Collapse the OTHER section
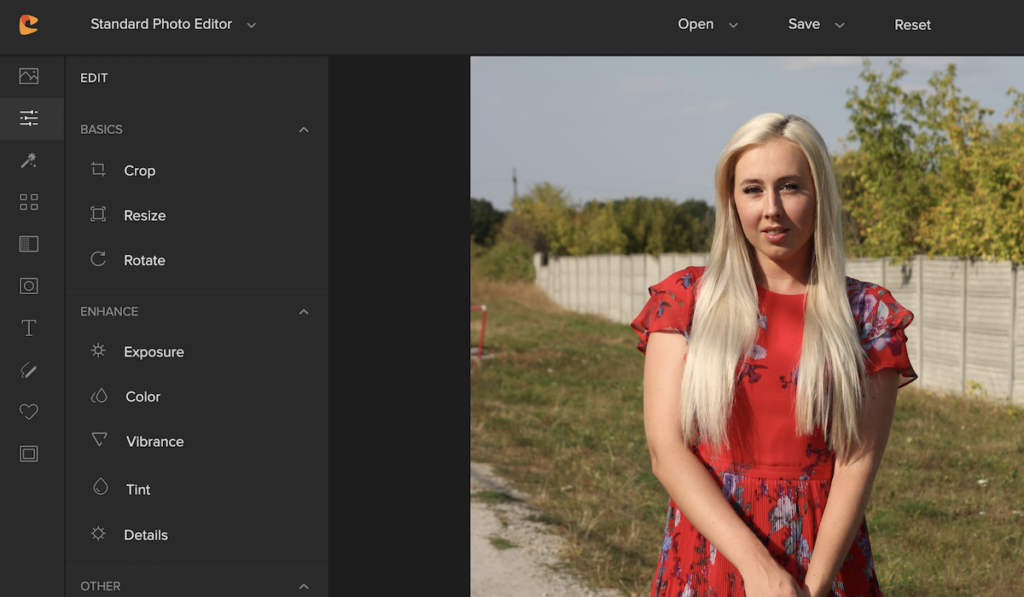Image resolution: width=1024 pixels, height=597 pixels. 304,586
